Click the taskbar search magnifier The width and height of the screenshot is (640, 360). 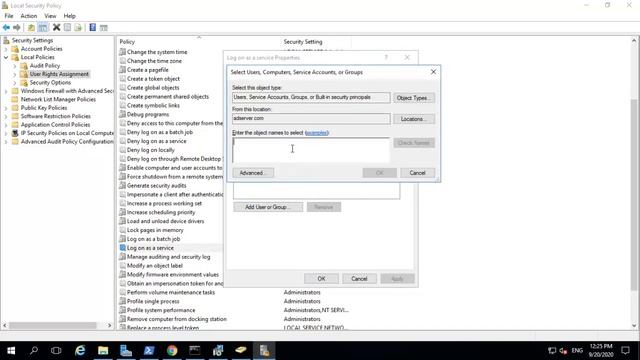click(34, 350)
